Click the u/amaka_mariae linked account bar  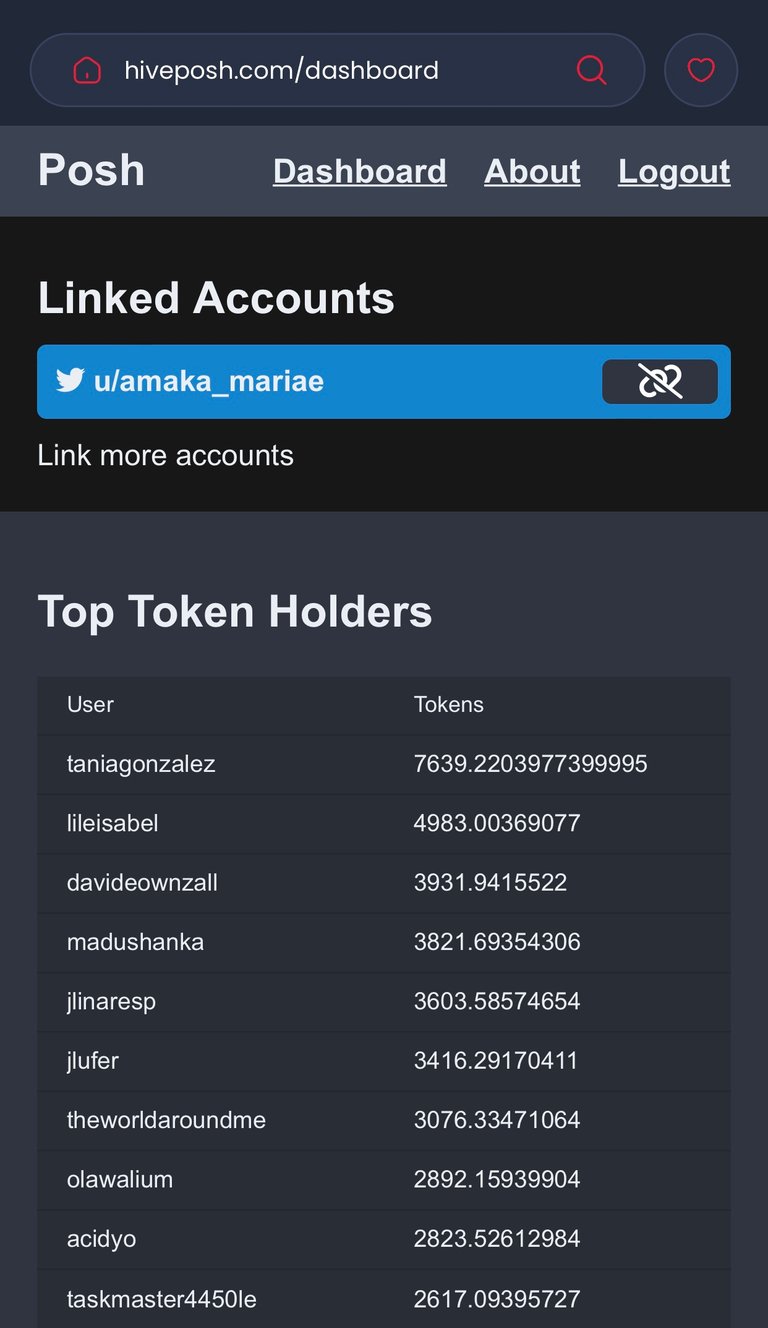click(x=384, y=381)
